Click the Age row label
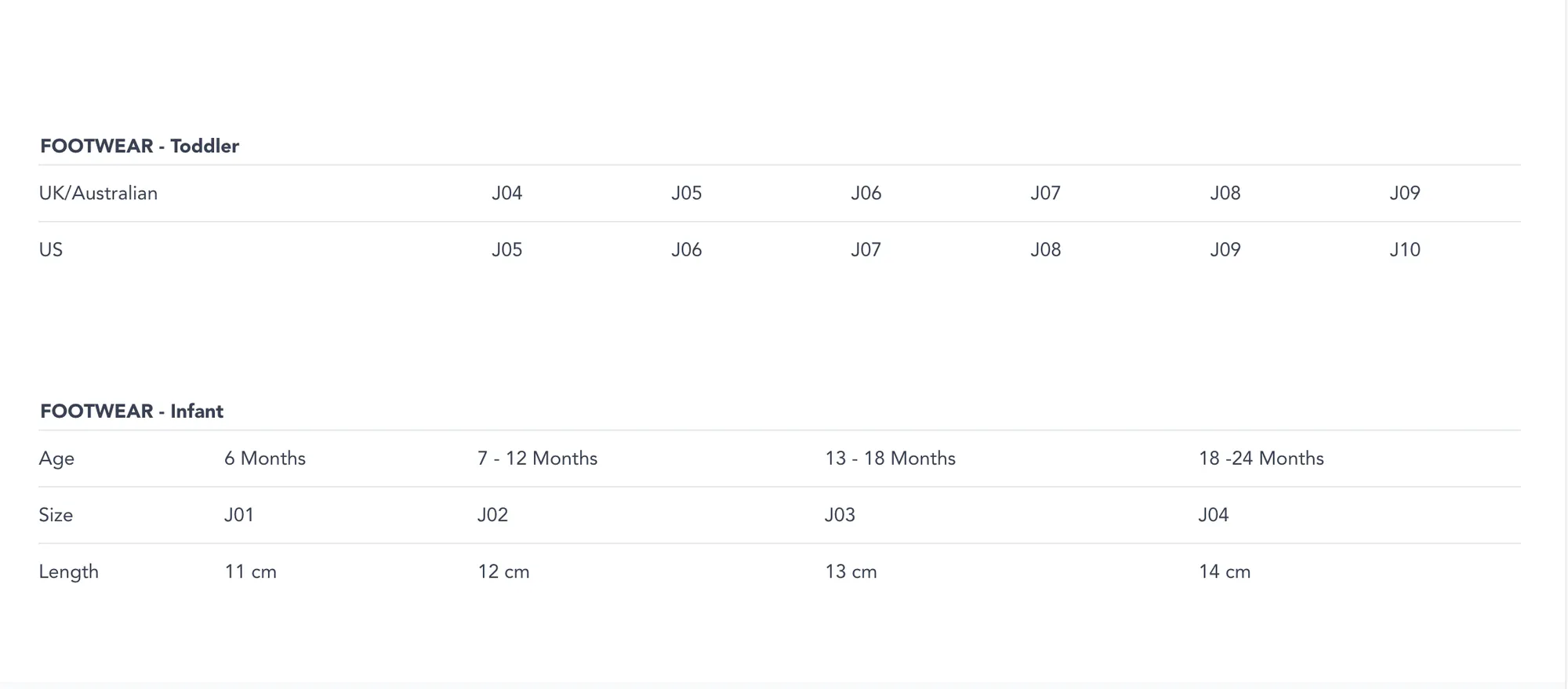 coord(56,459)
